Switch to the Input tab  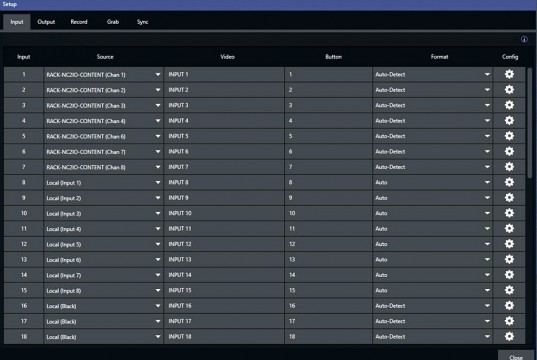point(17,22)
